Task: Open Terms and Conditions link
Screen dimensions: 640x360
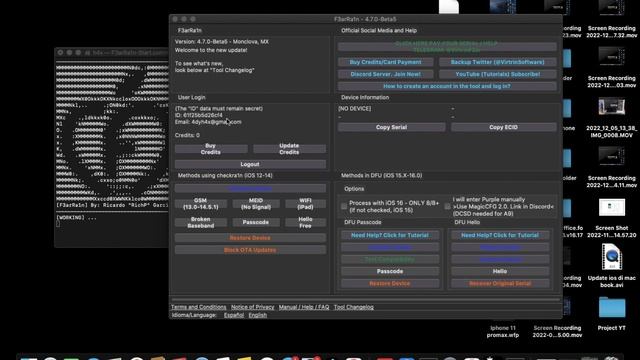Action: (198, 307)
